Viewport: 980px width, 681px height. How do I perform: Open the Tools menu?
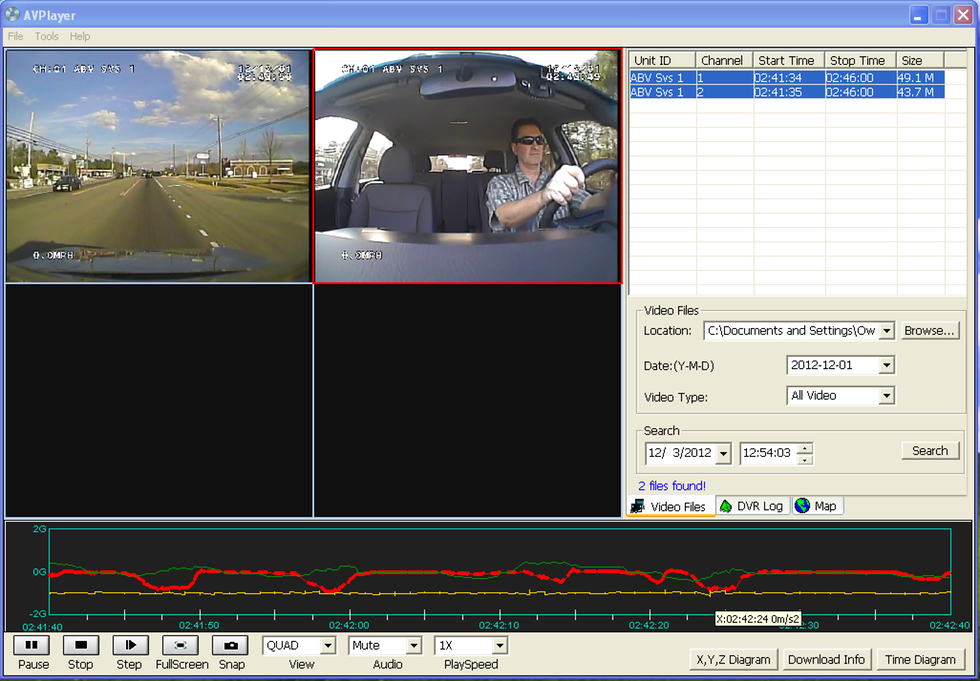(x=47, y=36)
